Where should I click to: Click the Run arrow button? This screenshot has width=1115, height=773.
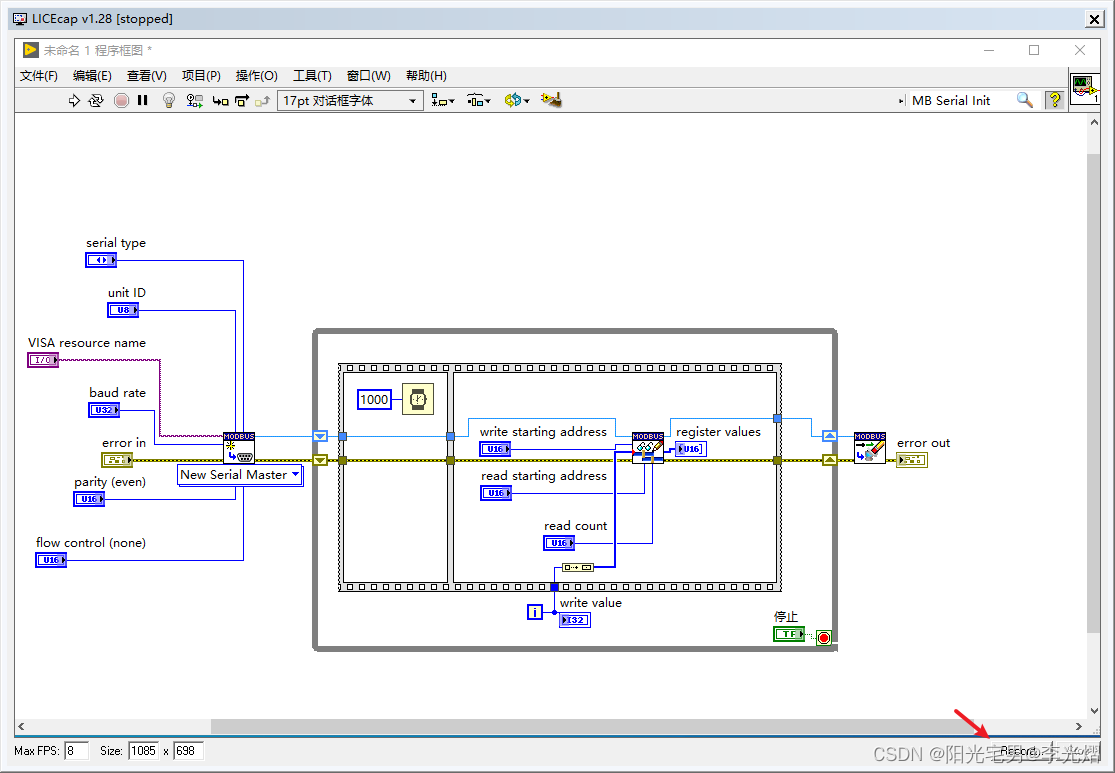(x=74, y=100)
